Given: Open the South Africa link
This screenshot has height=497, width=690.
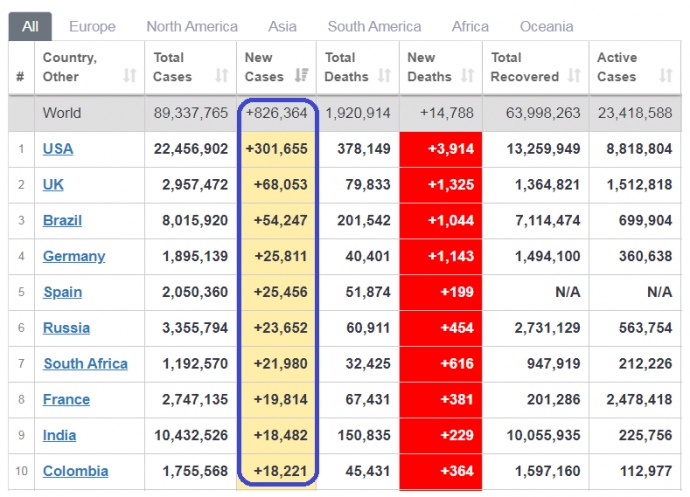Looking at the screenshot, I should (85, 364).
